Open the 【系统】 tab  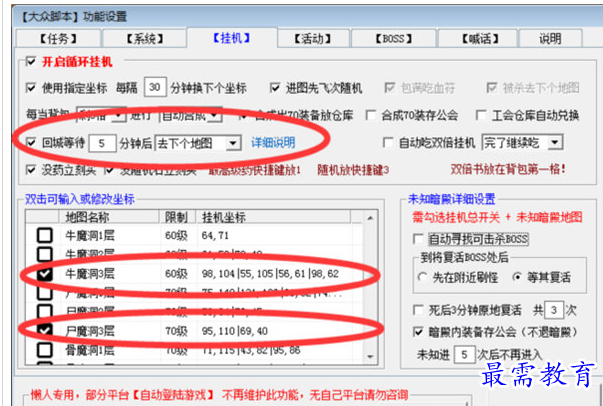tap(144, 38)
